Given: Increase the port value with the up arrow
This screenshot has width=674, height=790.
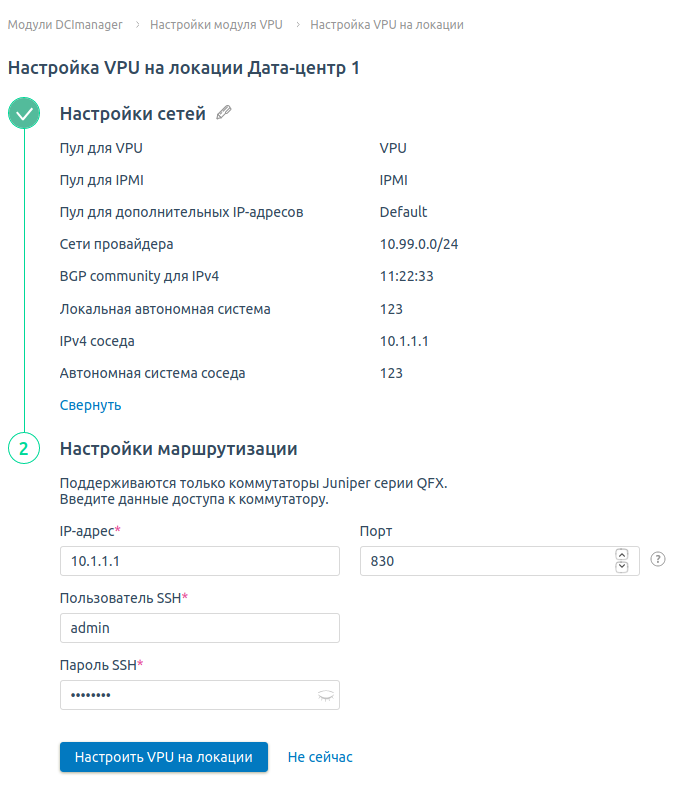Looking at the screenshot, I should coord(622,554).
